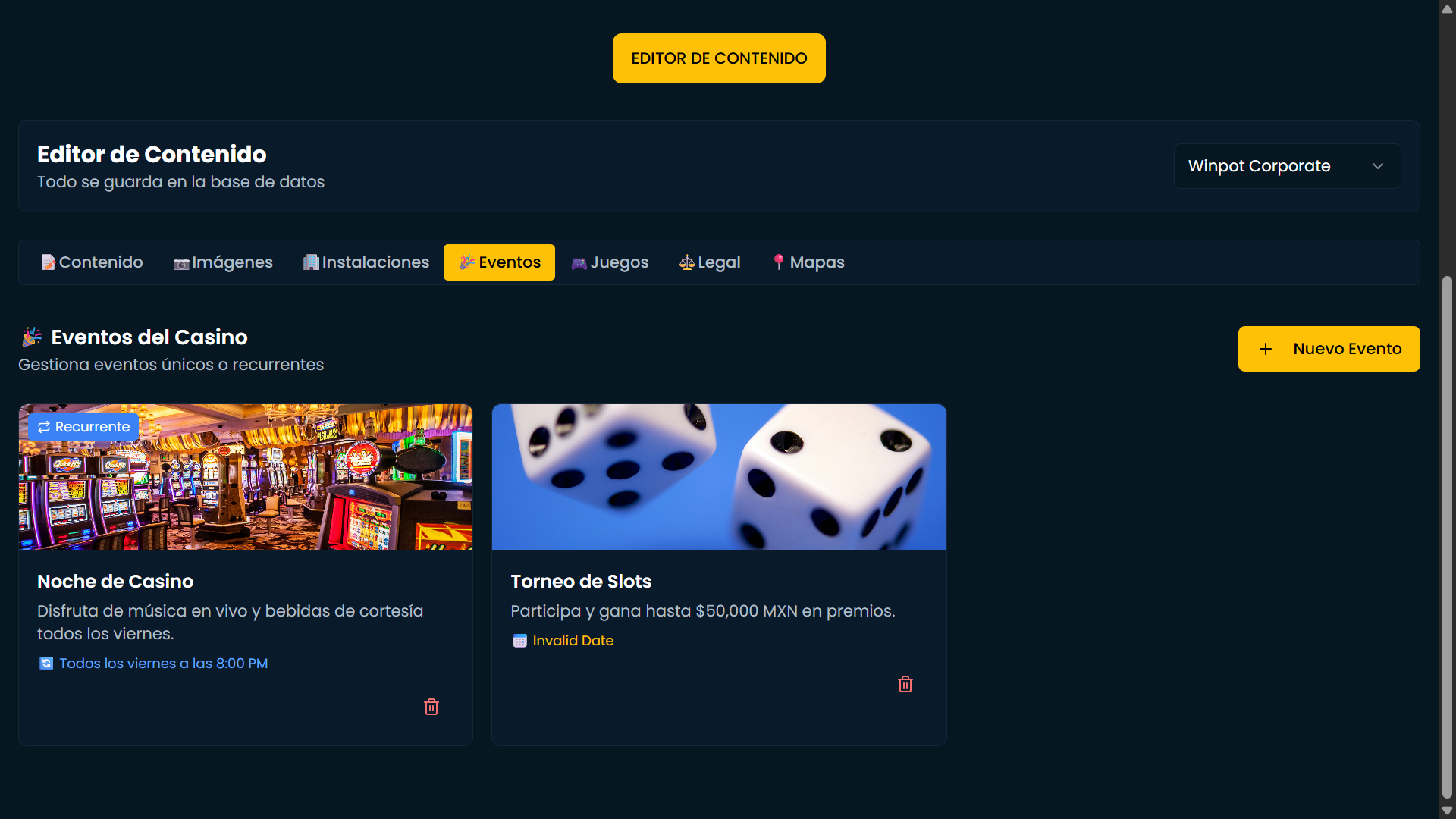This screenshot has width=1456, height=819.
Task: Click the EDITOR DE CONTENIDO button
Action: 718,58
